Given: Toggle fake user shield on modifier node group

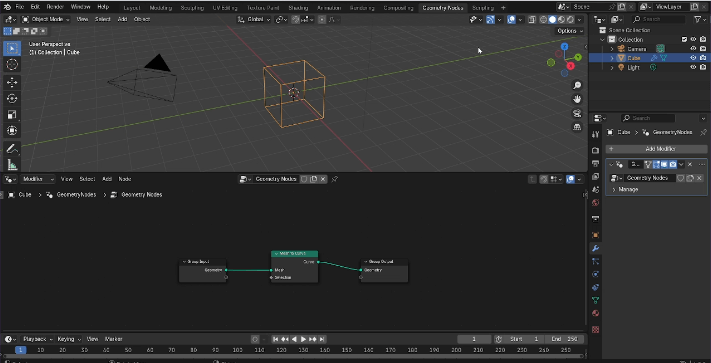Looking at the screenshot, I should [x=680, y=178].
